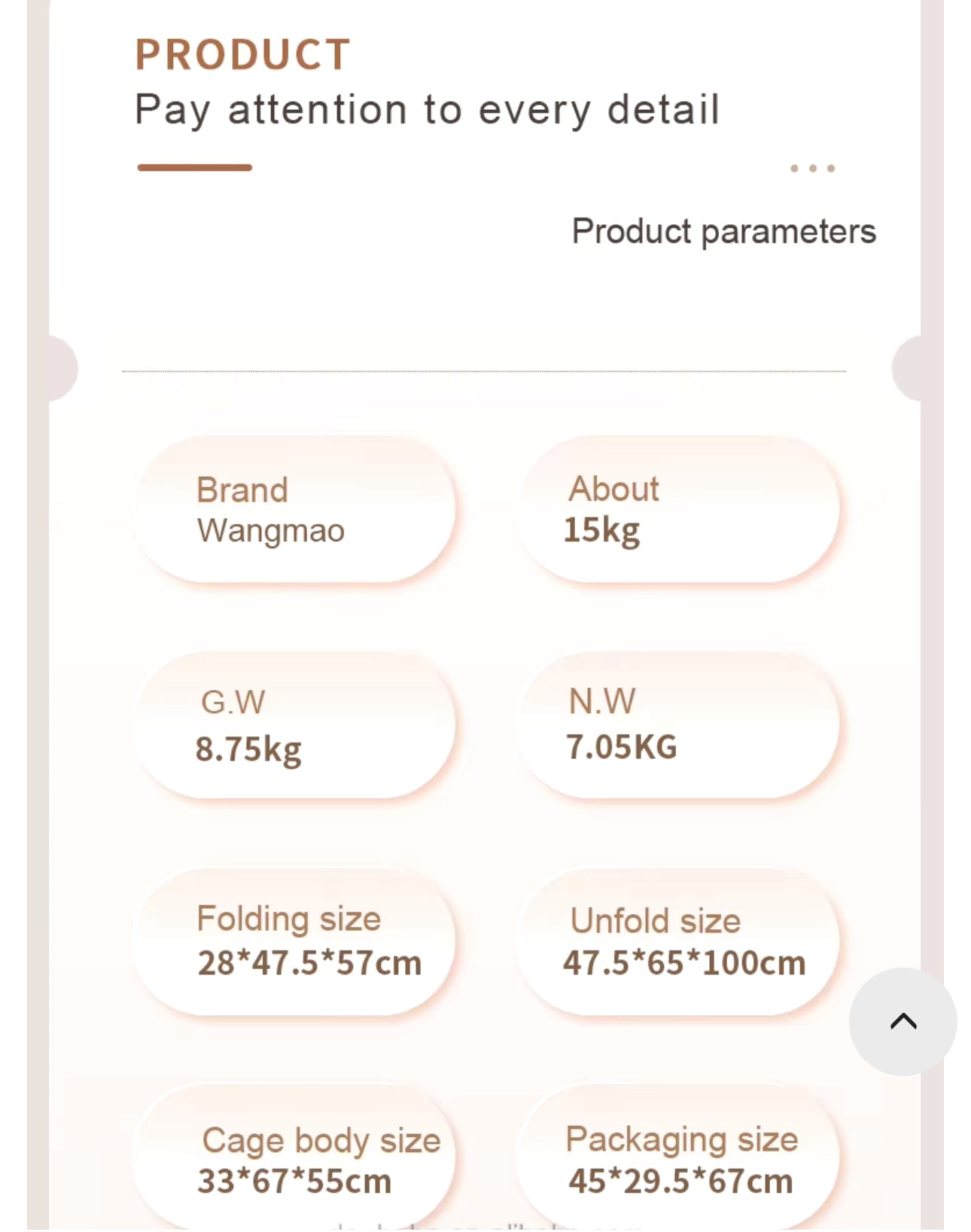The width and height of the screenshot is (971, 1232).
Task: Click the left semicircle ticket notch
Action: click(63, 368)
